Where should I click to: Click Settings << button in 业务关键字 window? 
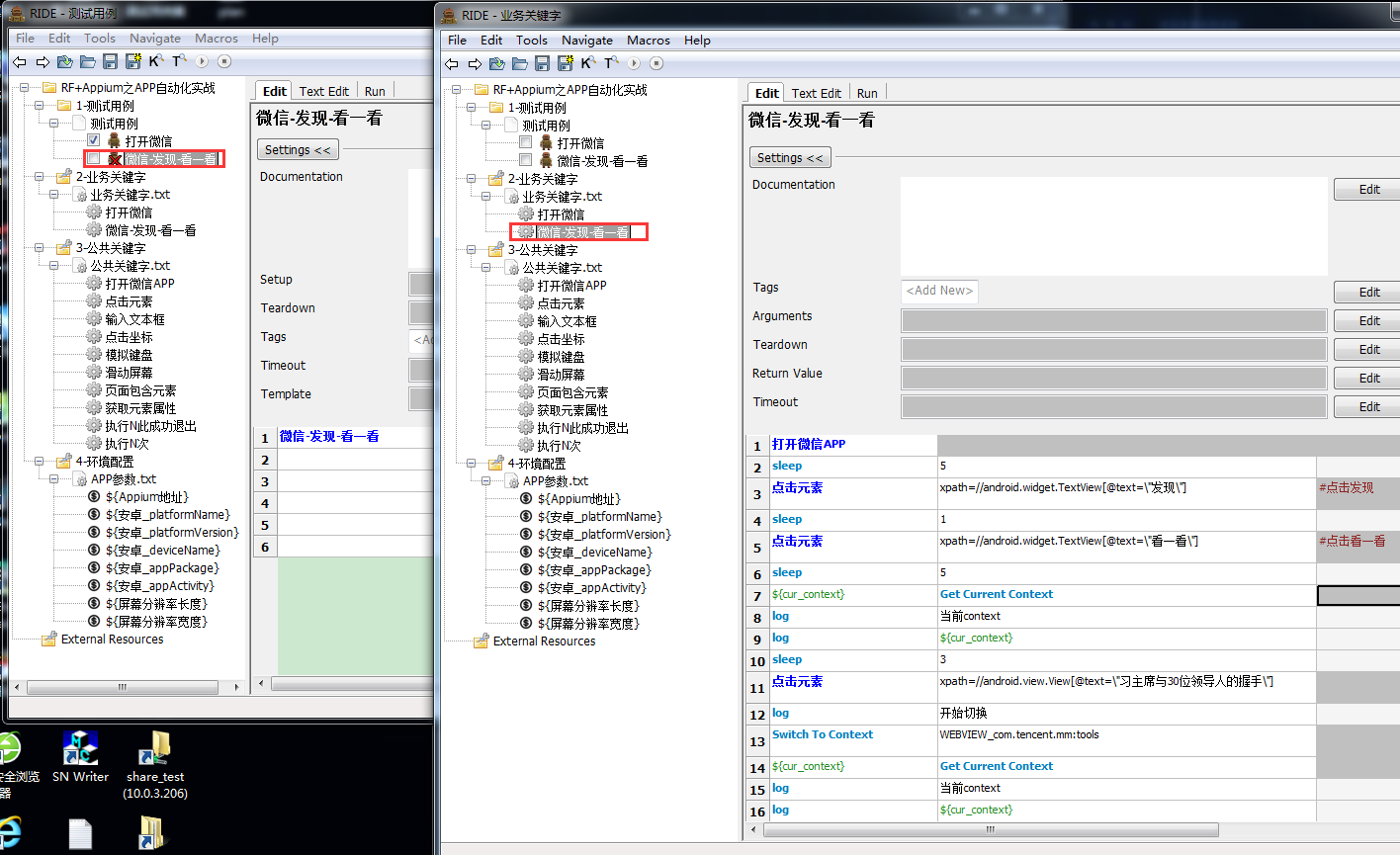coord(790,158)
